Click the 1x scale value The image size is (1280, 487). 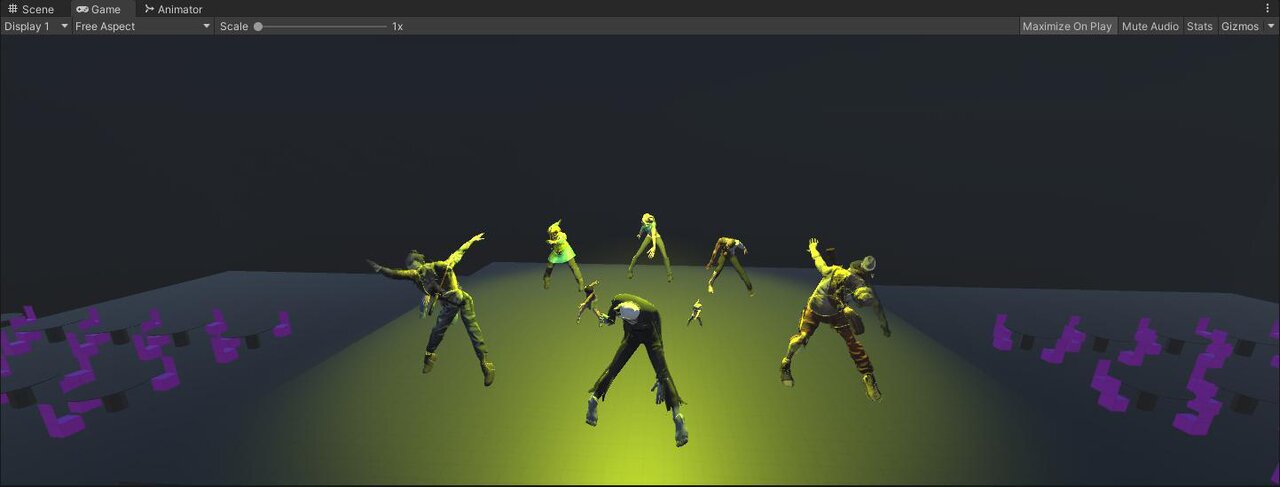point(397,26)
